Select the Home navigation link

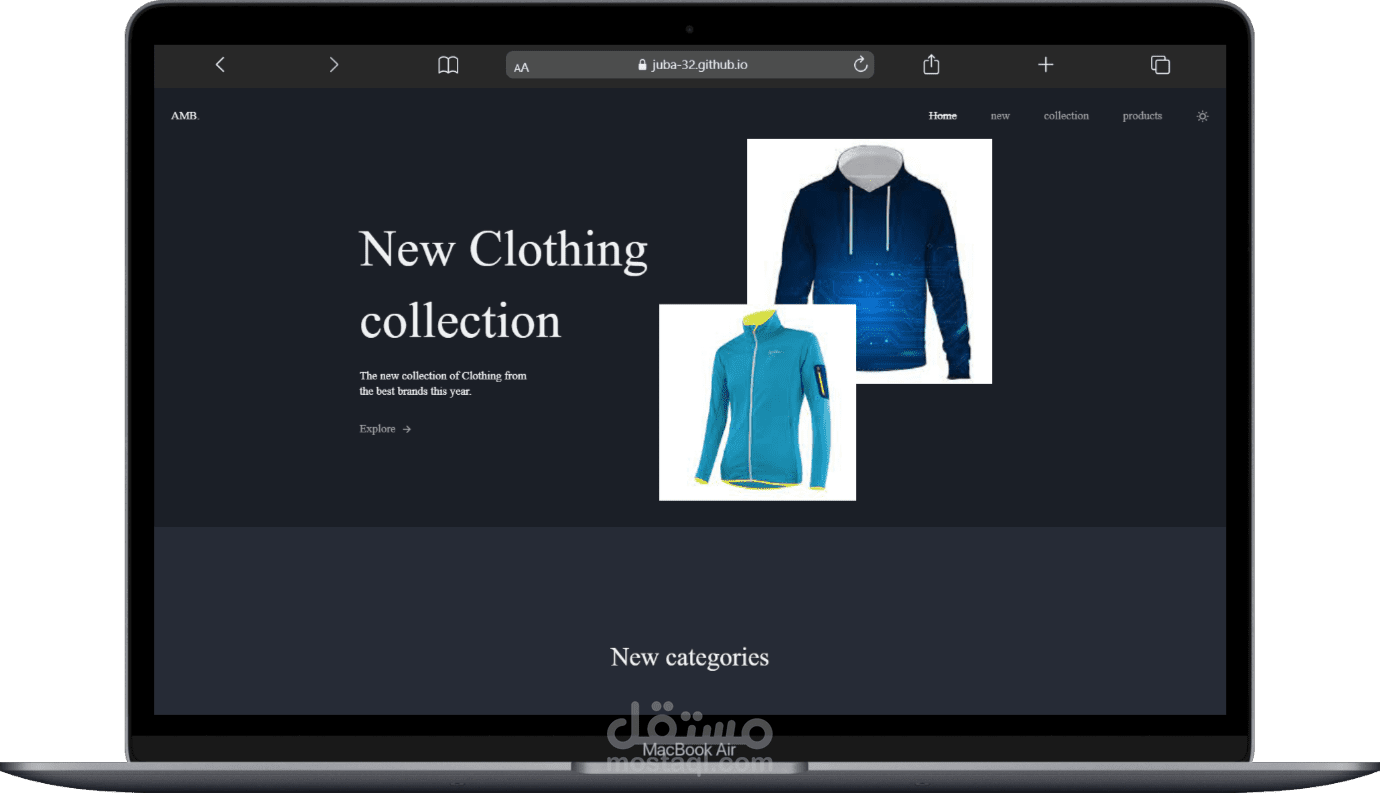[x=942, y=116]
